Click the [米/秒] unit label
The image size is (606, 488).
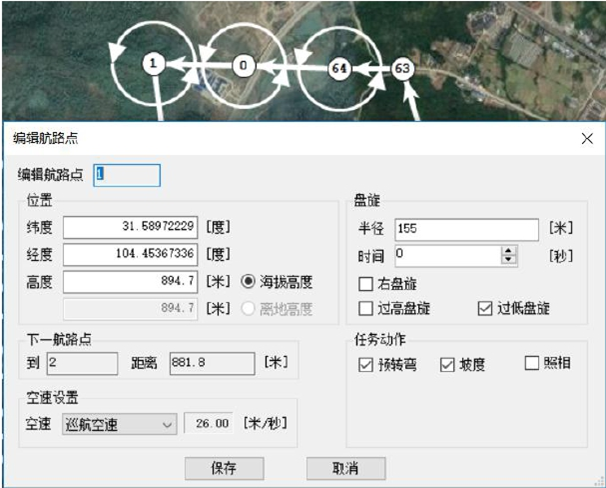pyautogui.click(x=266, y=423)
